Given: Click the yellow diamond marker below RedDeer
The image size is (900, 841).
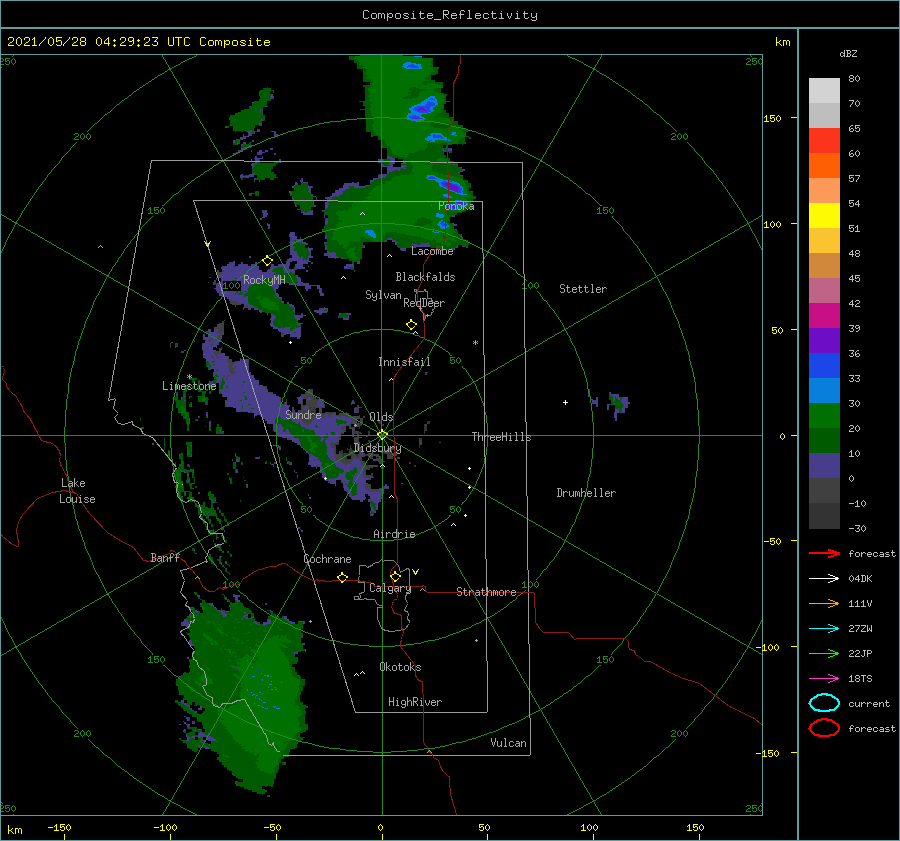Looking at the screenshot, I should (411, 325).
